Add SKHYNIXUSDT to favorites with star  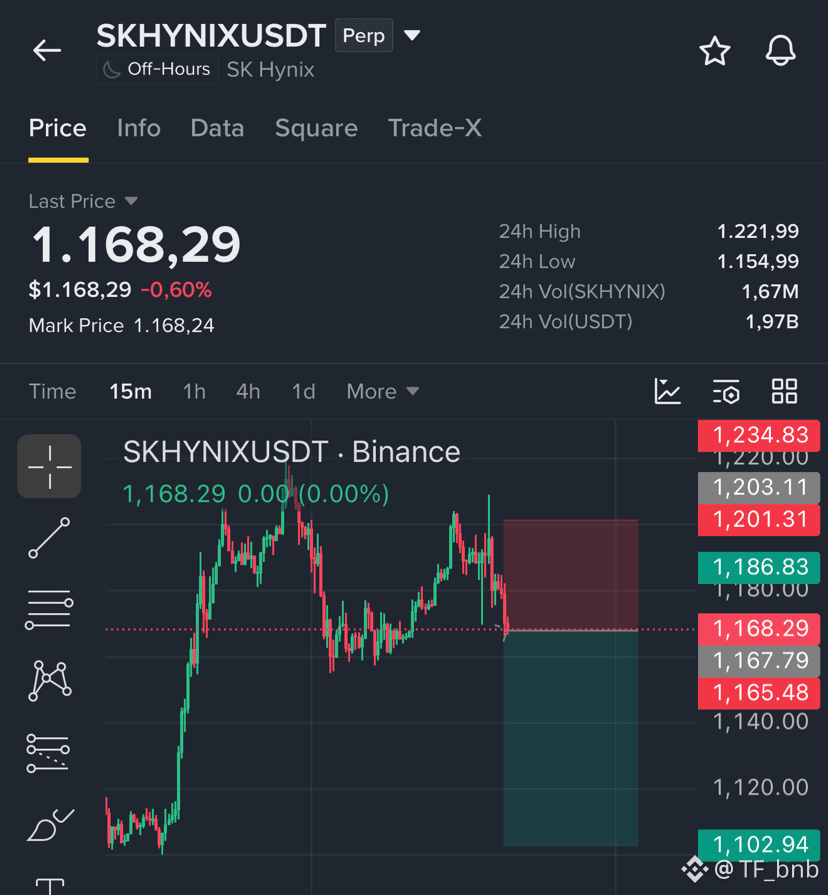(x=714, y=51)
